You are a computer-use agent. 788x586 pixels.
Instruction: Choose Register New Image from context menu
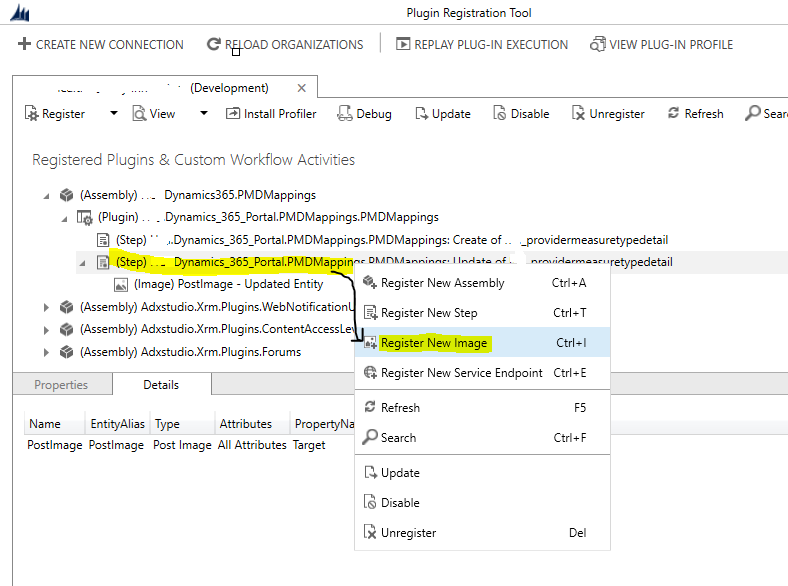click(434, 343)
